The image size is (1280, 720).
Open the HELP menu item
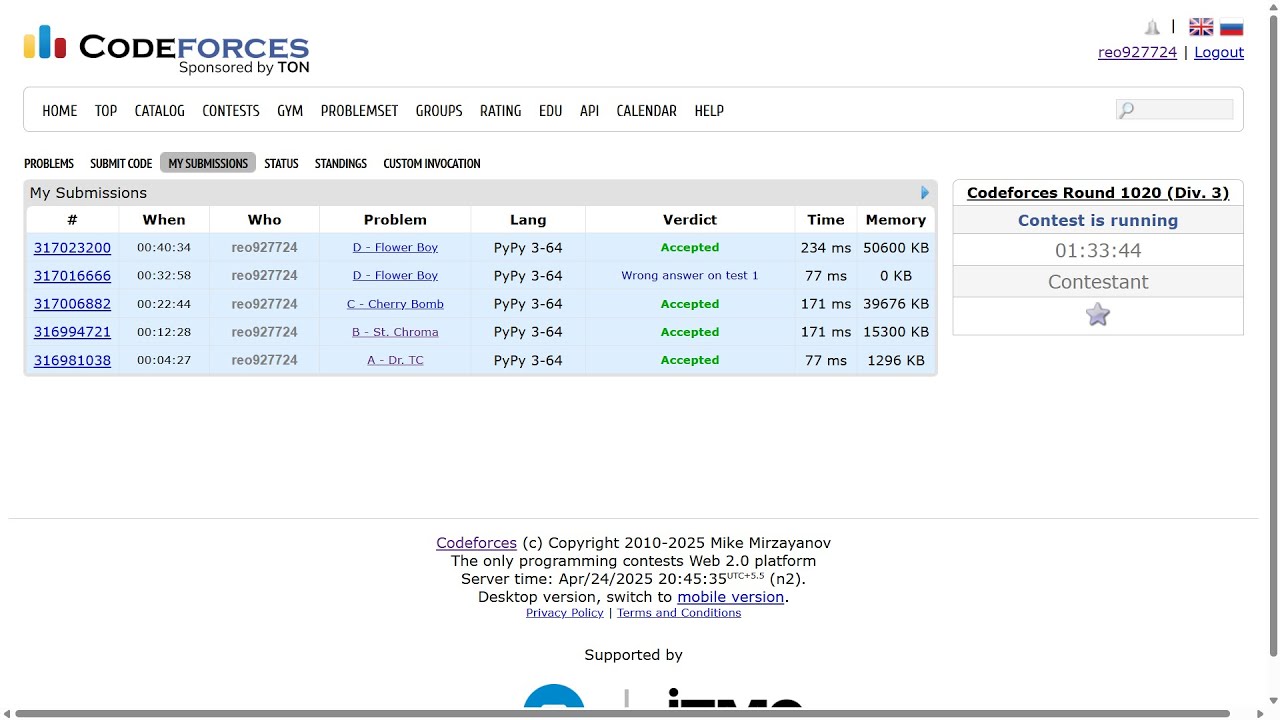[709, 111]
